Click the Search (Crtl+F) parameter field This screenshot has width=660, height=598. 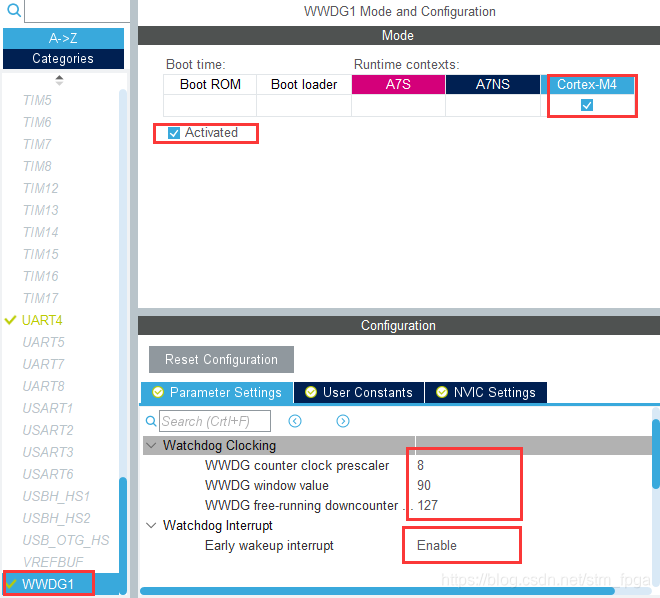pyautogui.click(x=215, y=421)
